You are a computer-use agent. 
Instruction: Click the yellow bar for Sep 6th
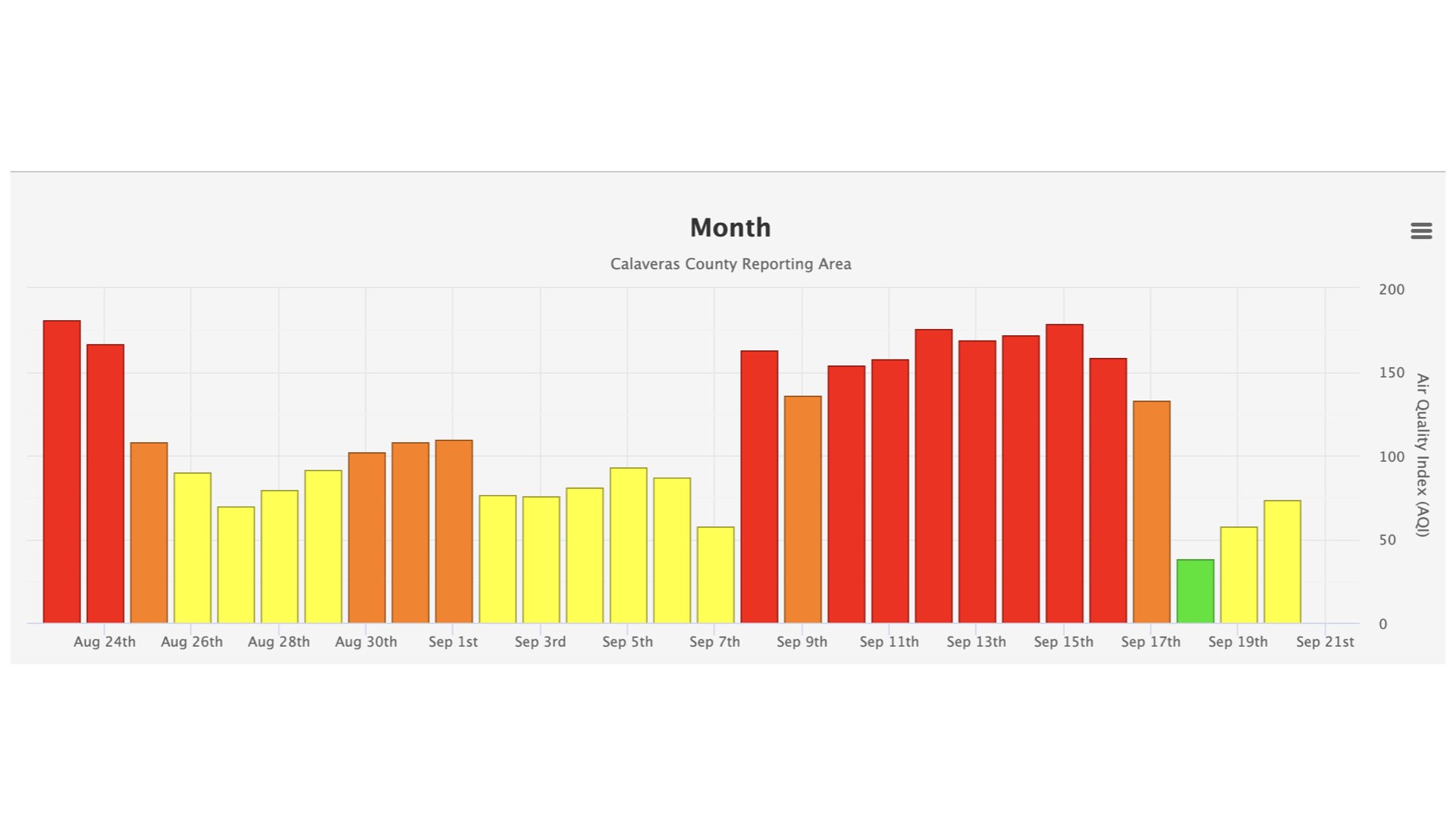[672, 551]
